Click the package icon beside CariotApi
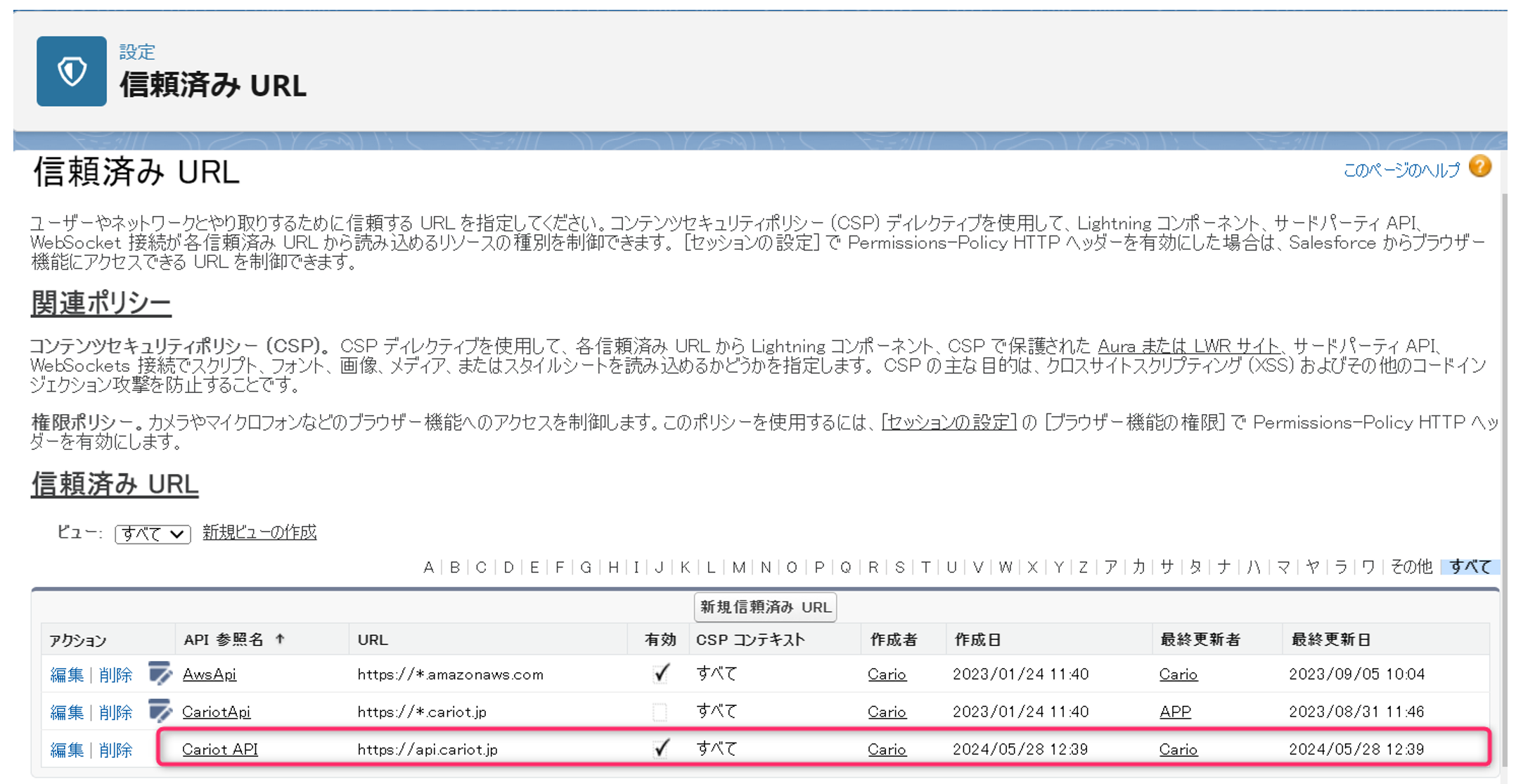Screen dimensions: 1516x784 160,711
